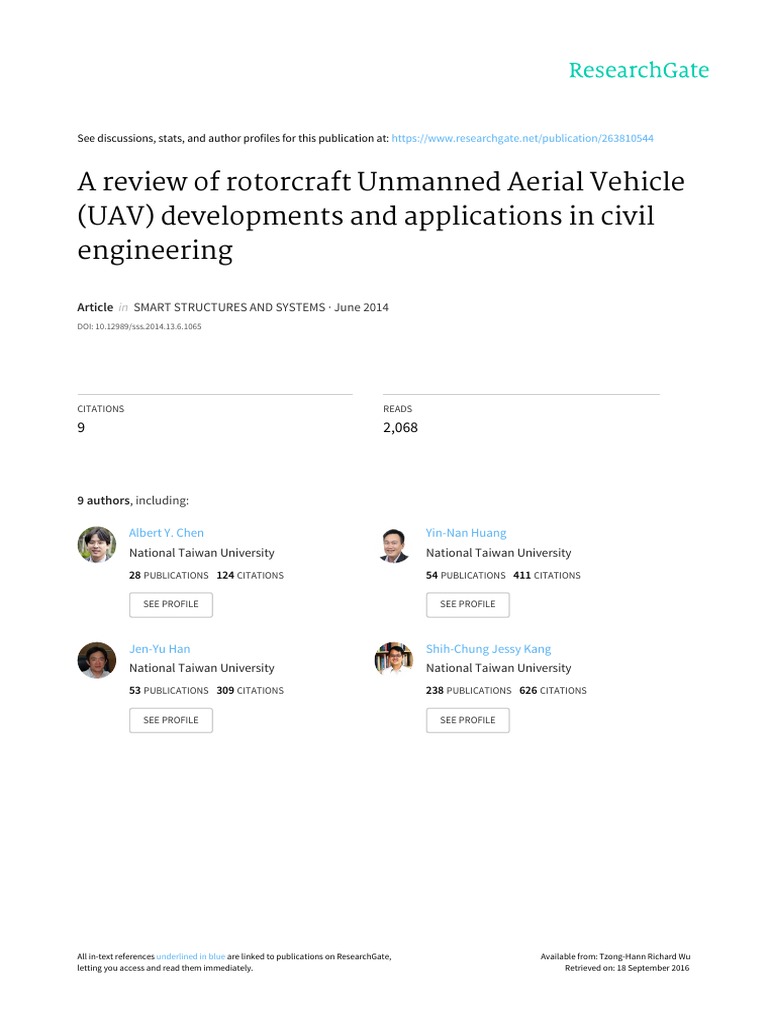Open Shih-Chung Jessy Kang author link
Screen dimensions: 768x1024
click(488, 649)
